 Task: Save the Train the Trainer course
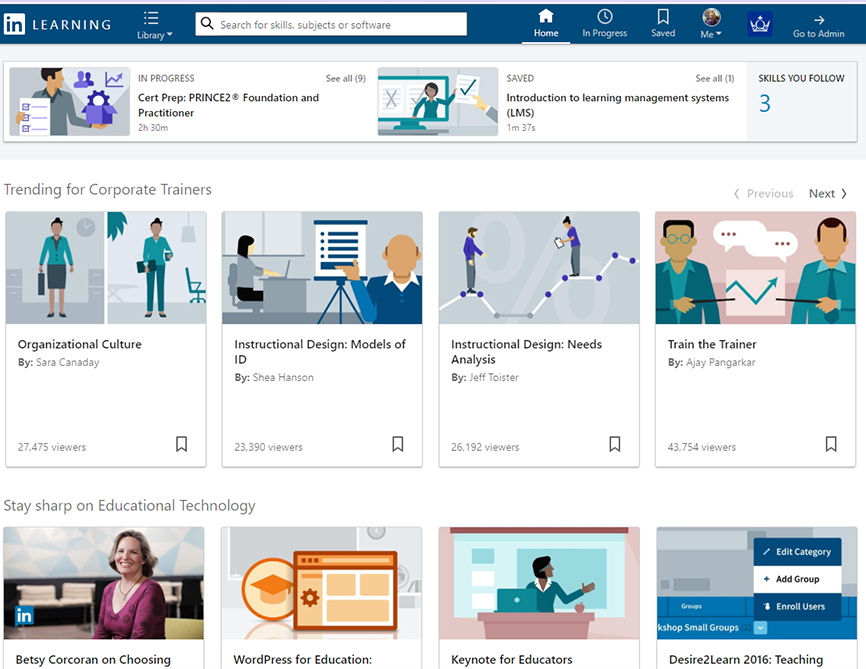click(831, 444)
